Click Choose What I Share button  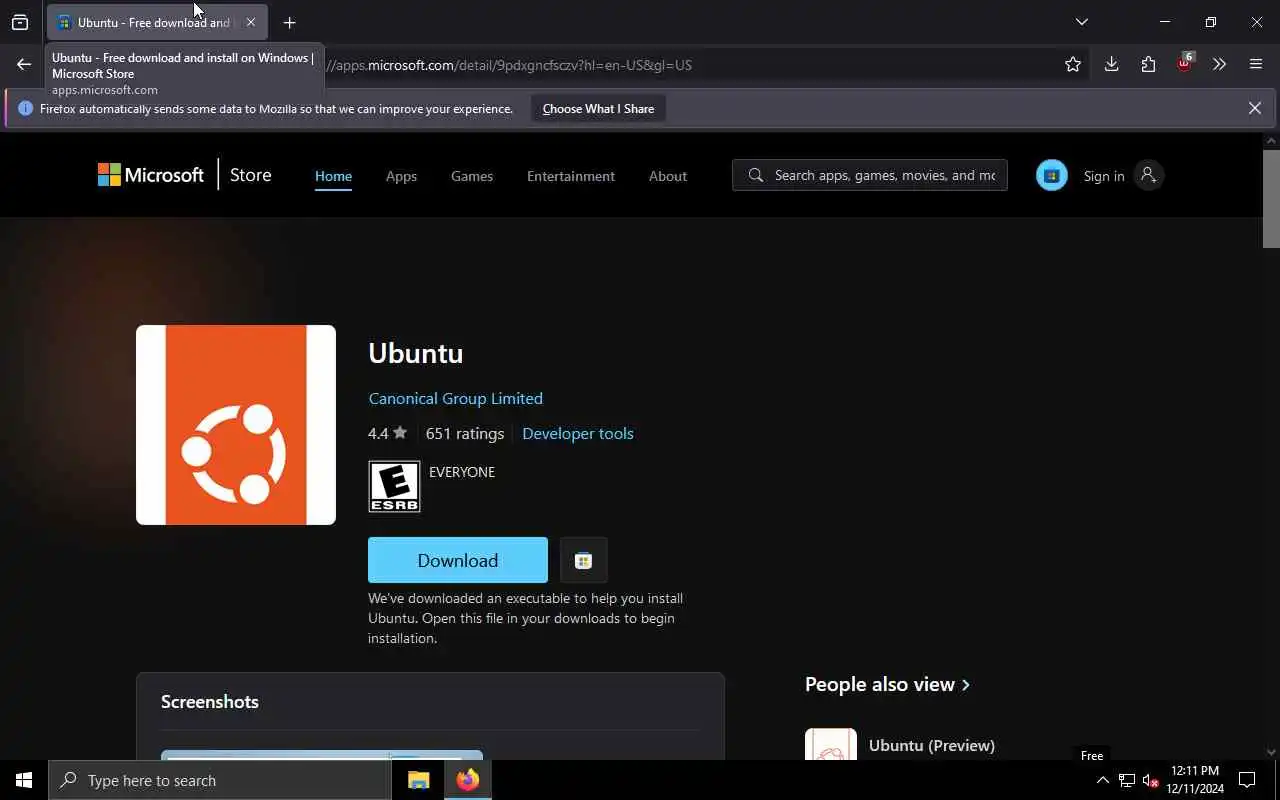(x=598, y=109)
